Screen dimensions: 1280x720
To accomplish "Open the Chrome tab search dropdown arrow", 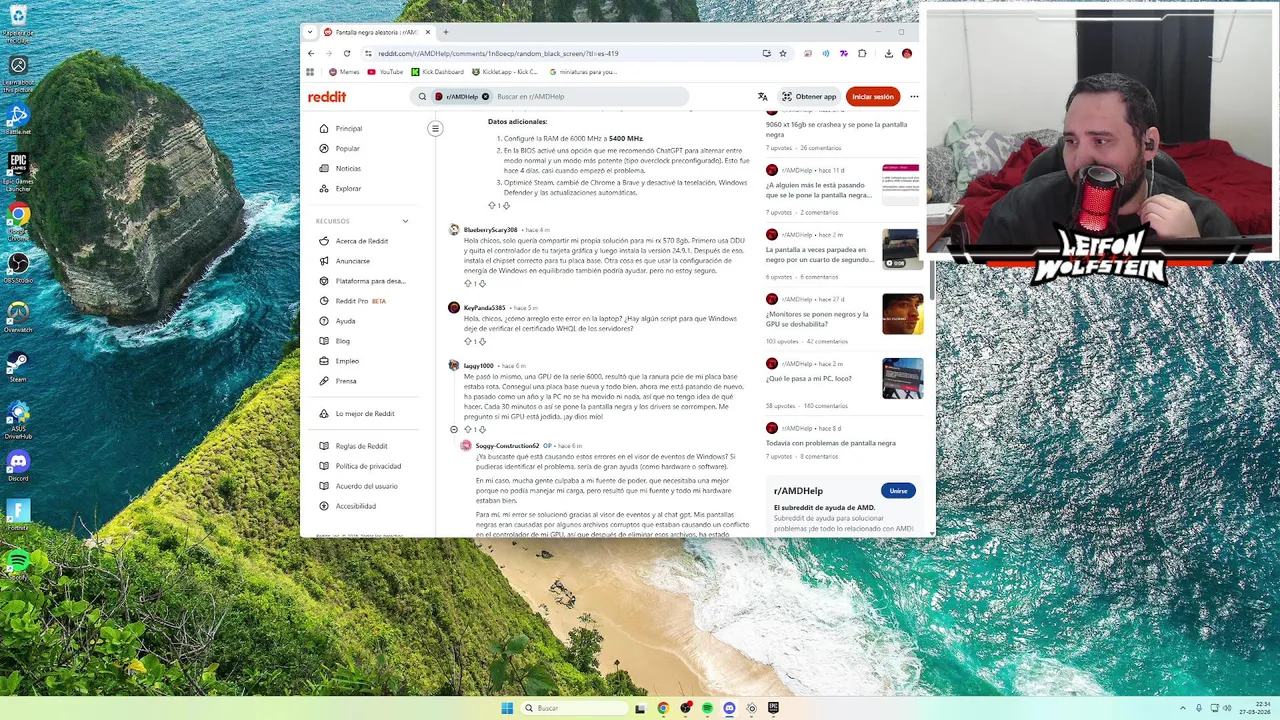I will pos(310,32).
